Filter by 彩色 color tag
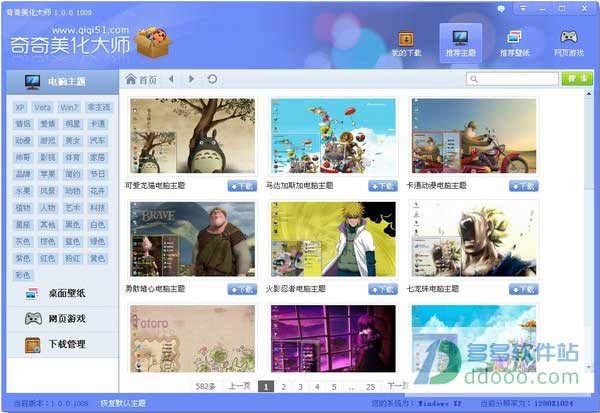The image size is (600, 413). 23,275
